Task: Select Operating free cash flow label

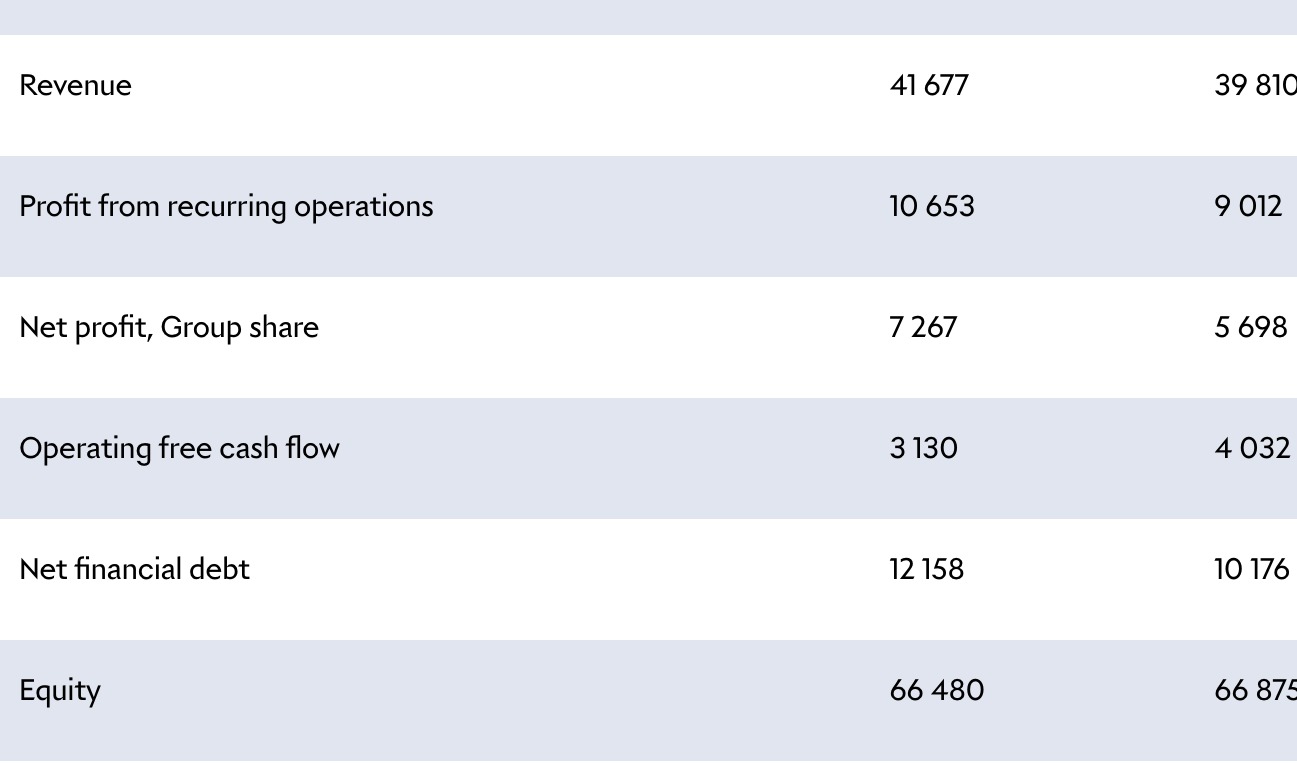Action: pos(180,449)
